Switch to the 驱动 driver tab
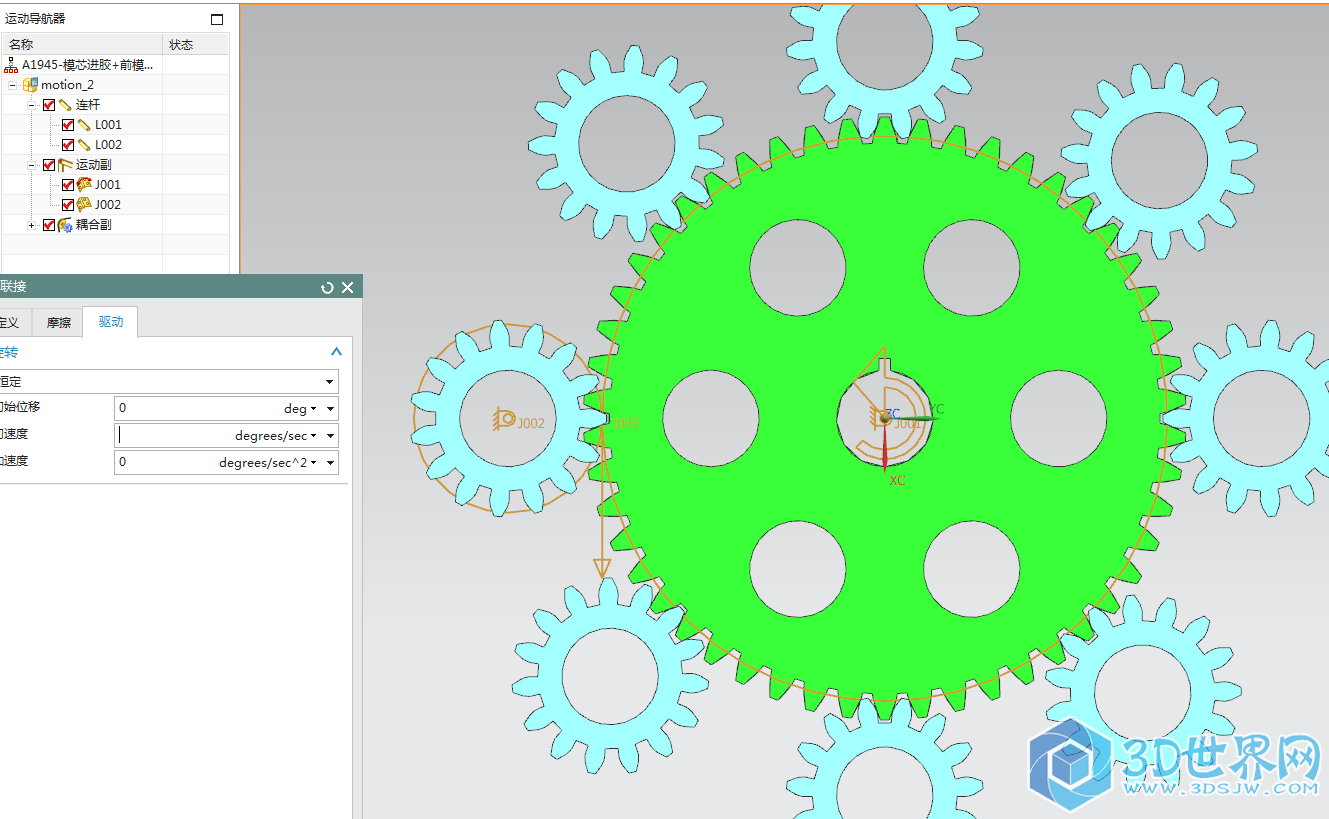Screen dimensions: 1329x819 pos(110,321)
